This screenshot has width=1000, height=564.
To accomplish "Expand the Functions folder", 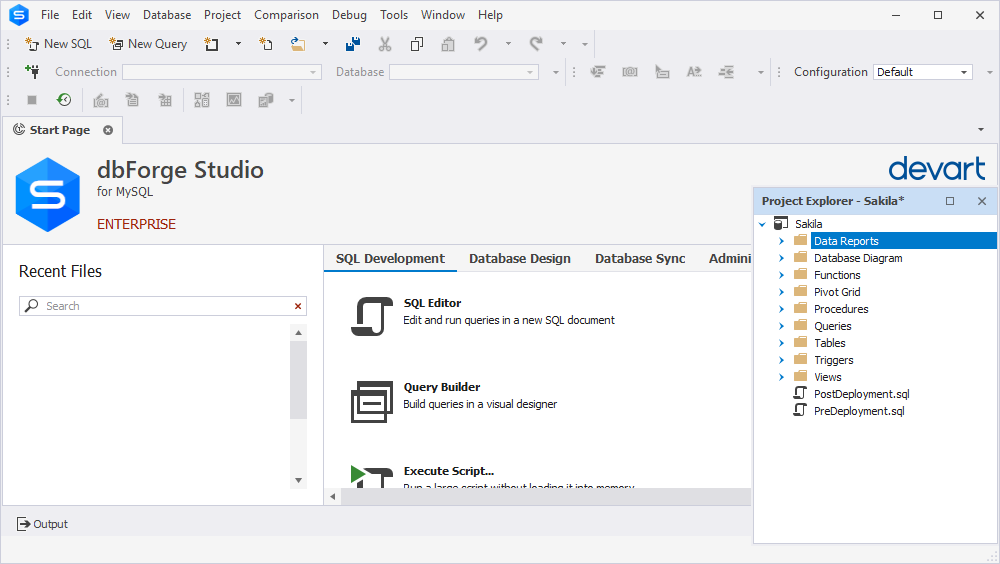I will coord(781,275).
